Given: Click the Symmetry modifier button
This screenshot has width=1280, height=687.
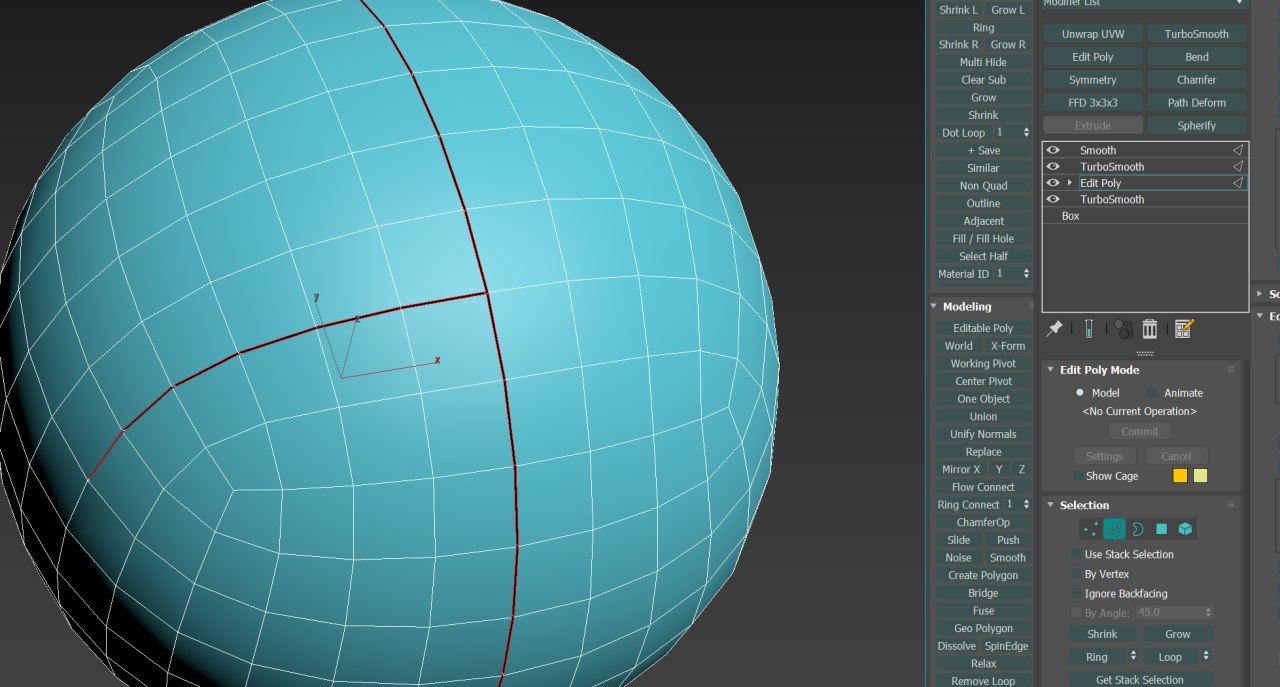Looking at the screenshot, I should point(1093,80).
